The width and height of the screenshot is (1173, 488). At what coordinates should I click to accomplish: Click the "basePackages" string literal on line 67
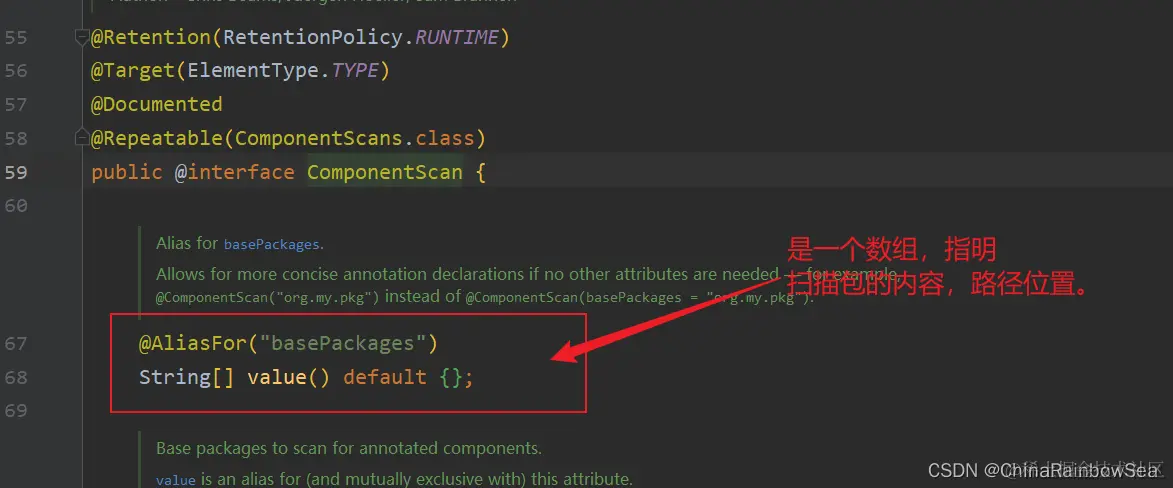pyautogui.click(x=343, y=344)
